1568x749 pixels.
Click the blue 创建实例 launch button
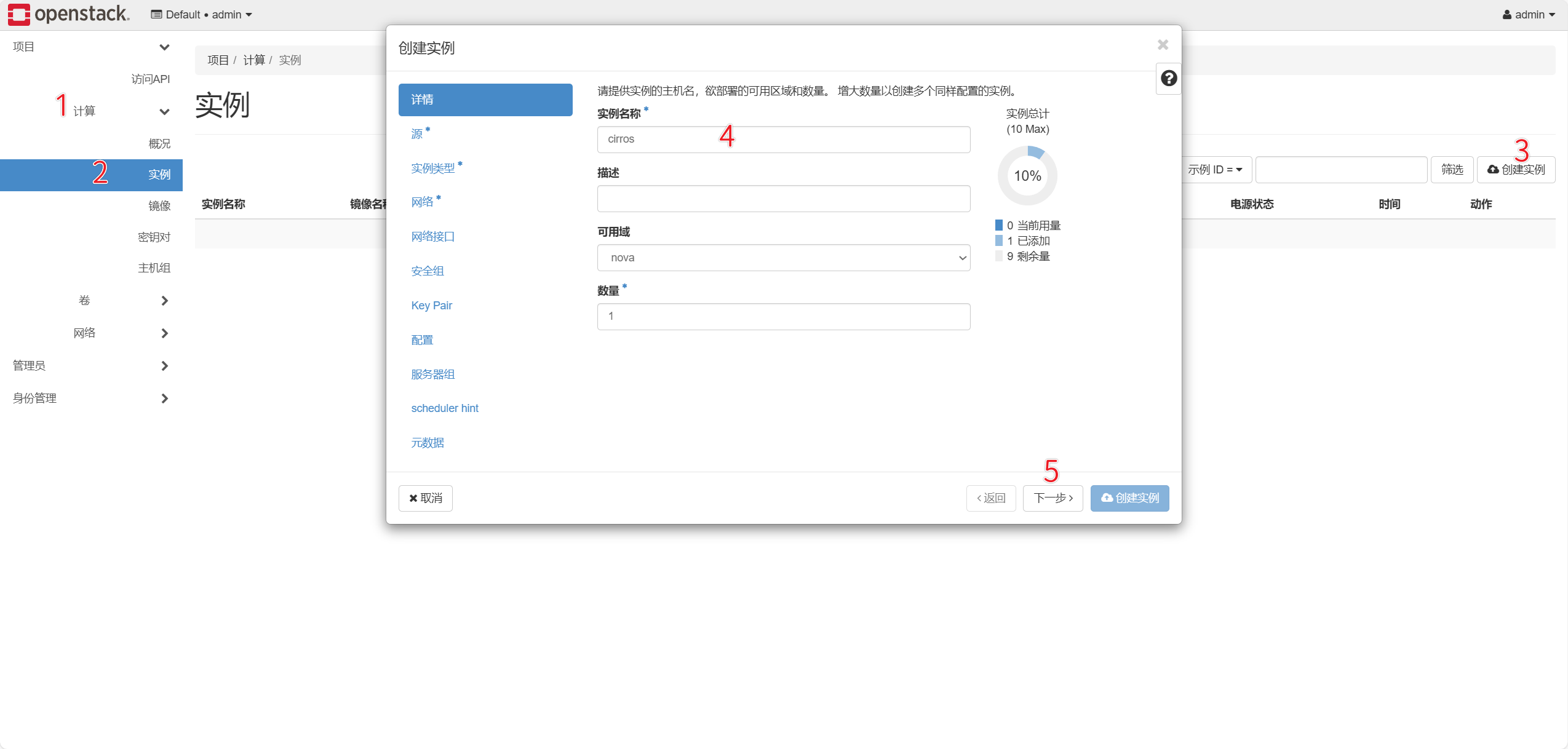point(1129,498)
